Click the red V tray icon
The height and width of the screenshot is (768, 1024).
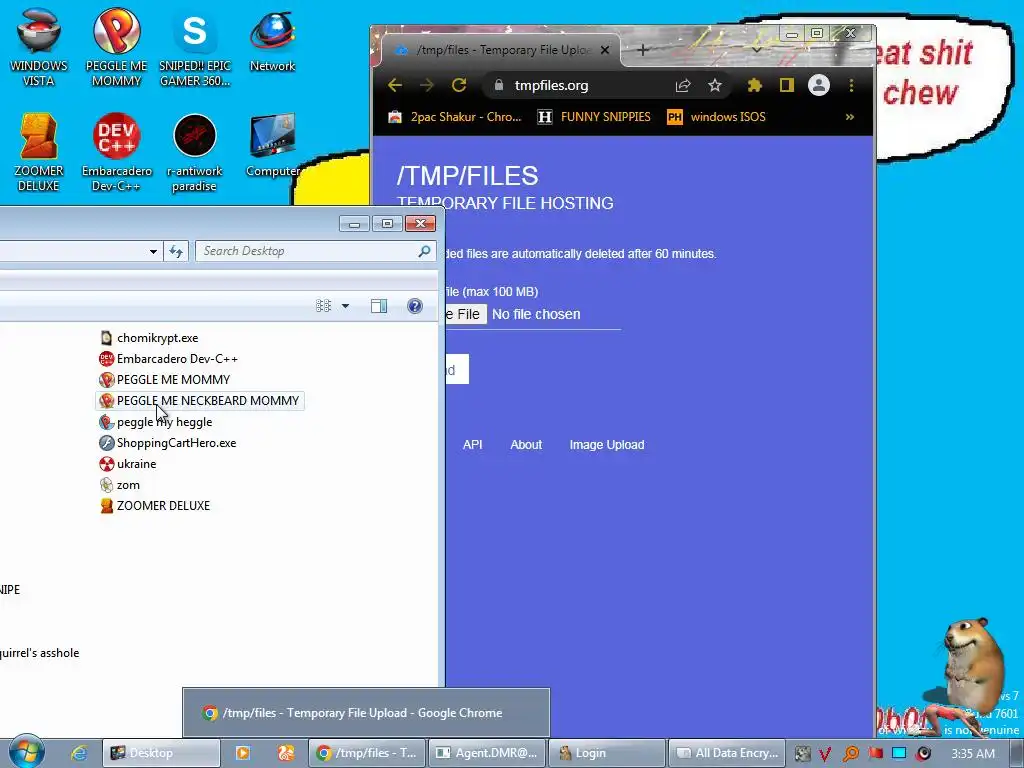click(825, 754)
